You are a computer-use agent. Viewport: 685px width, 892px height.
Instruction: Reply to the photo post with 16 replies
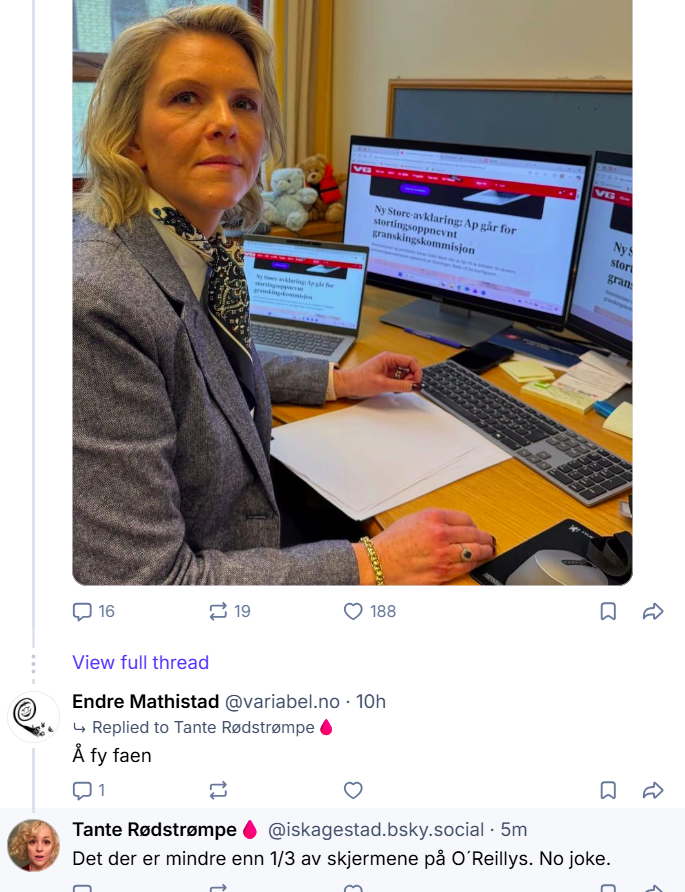pyautogui.click(x=83, y=611)
